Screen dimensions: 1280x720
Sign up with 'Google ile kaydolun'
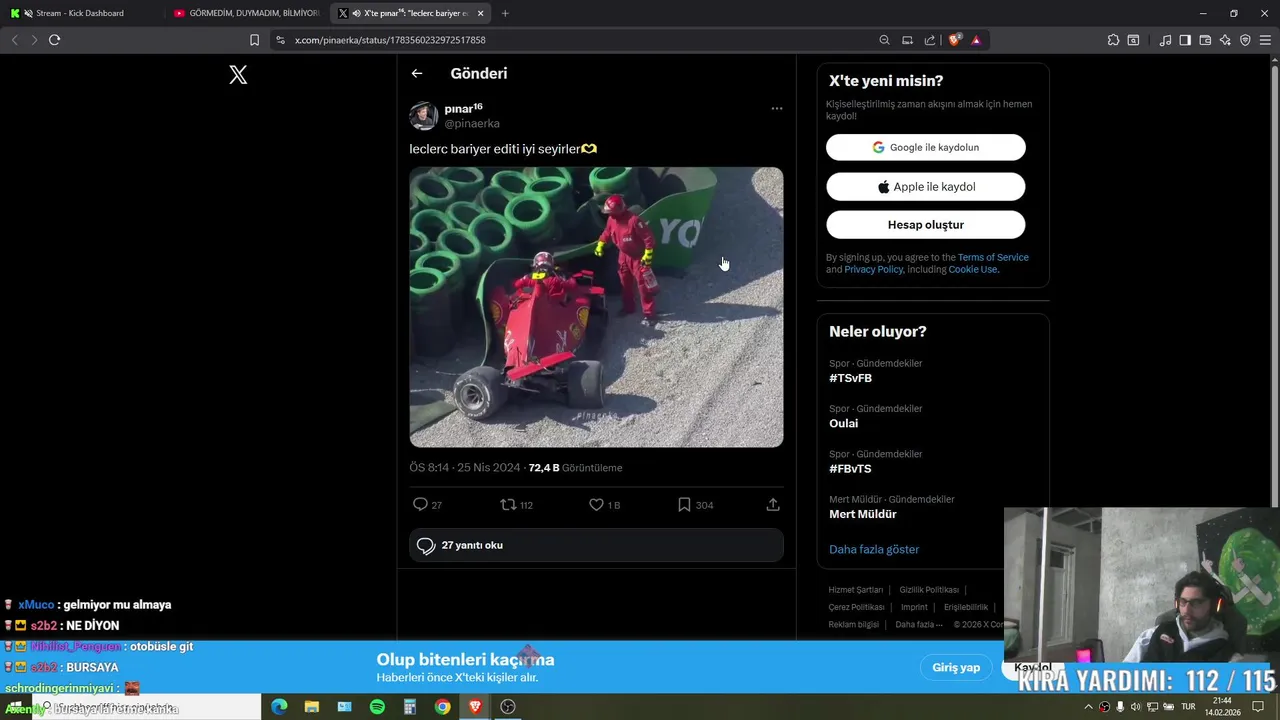click(926, 147)
